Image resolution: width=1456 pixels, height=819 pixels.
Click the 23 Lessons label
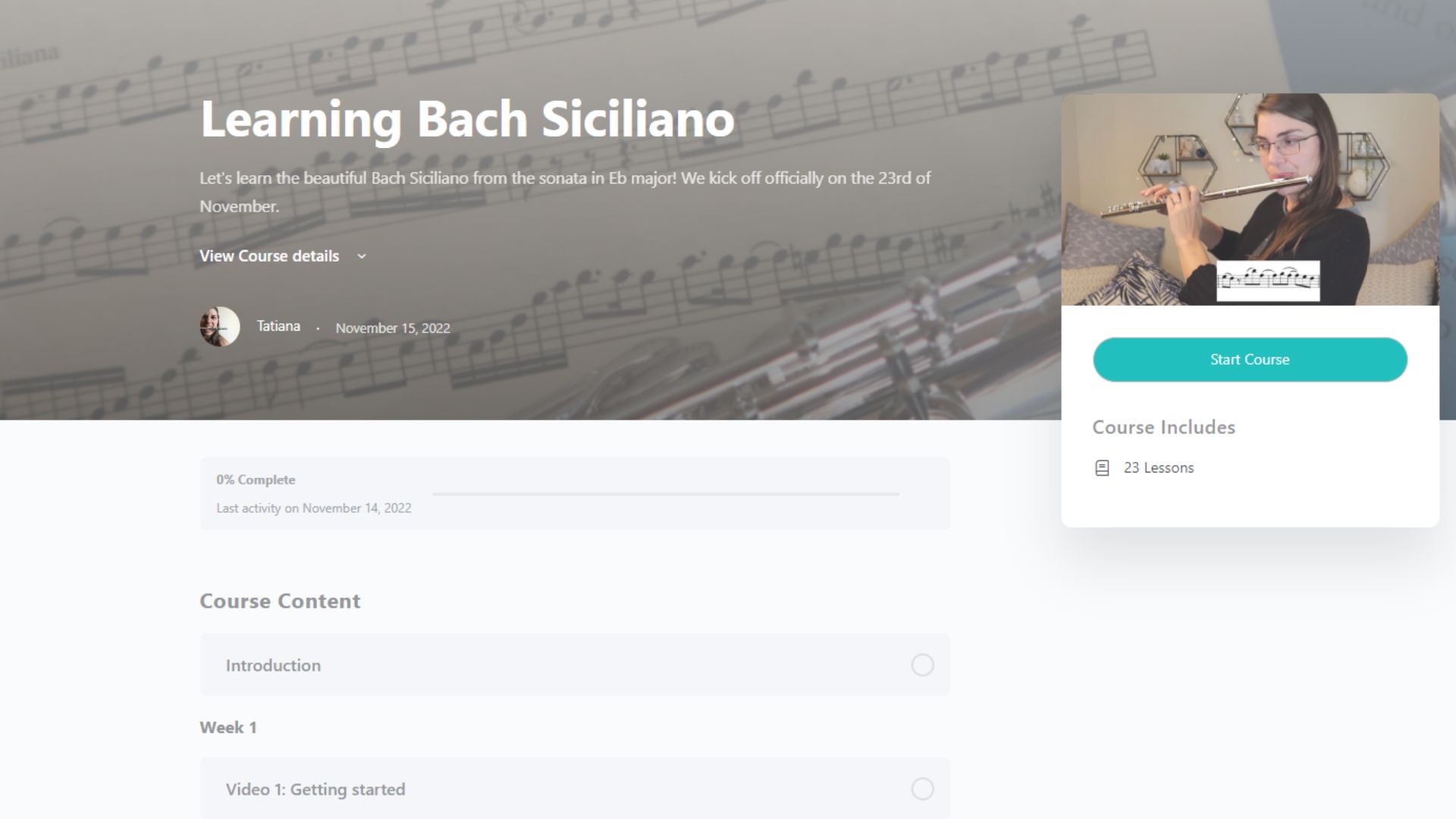click(x=1159, y=468)
